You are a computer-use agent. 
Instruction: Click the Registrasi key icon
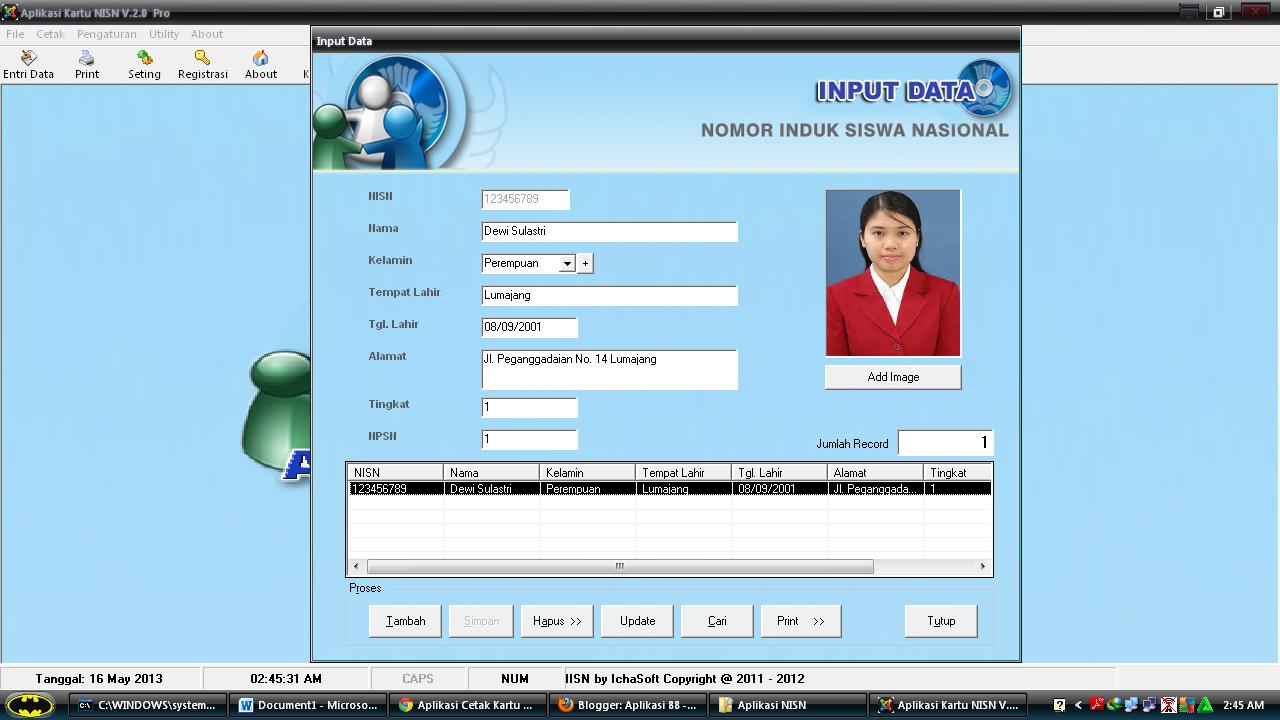tap(202, 64)
